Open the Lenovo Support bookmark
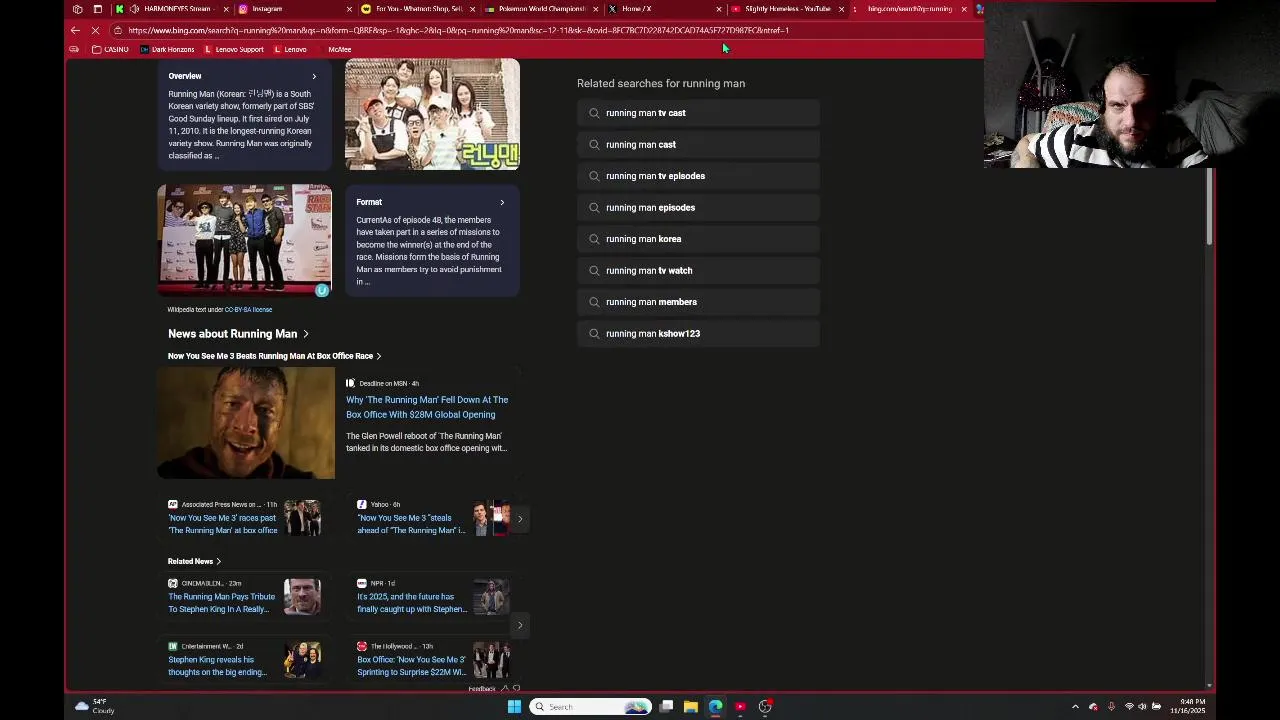 click(x=234, y=49)
